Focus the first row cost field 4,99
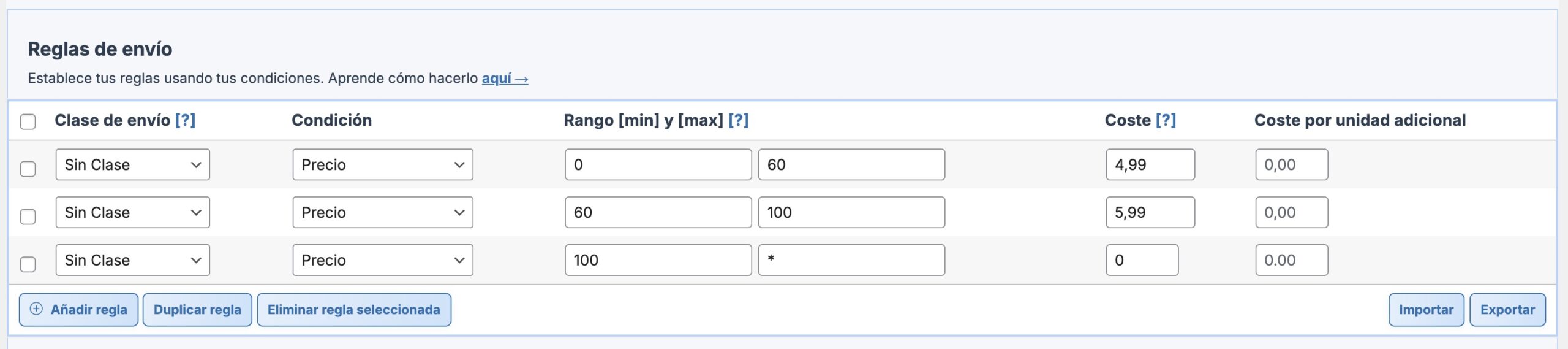Image resolution: width=1568 pixels, height=349 pixels. (1150, 164)
